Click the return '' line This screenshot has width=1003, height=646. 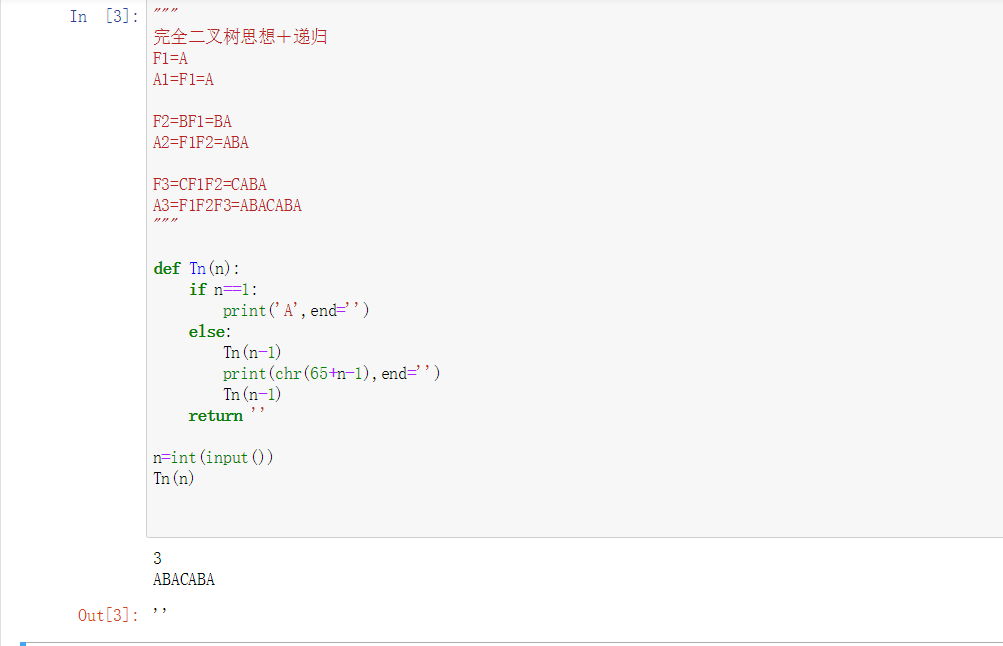(x=227, y=416)
